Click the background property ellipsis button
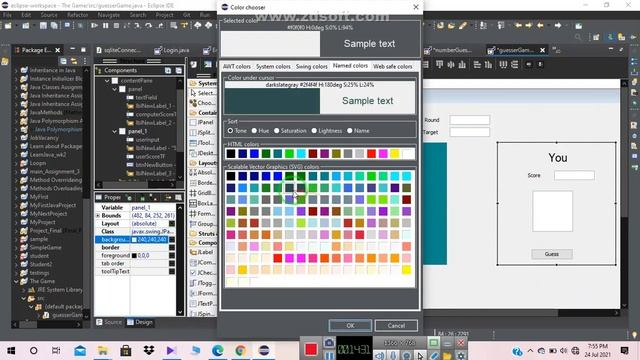This screenshot has width=640, height=360. tap(172, 240)
